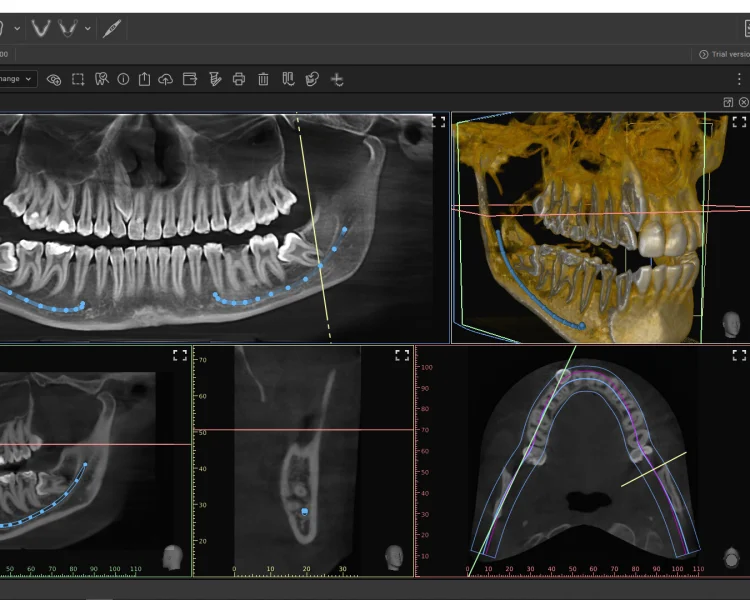
Task: Toggle the eye-plus visibility icon
Action: (54, 79)
